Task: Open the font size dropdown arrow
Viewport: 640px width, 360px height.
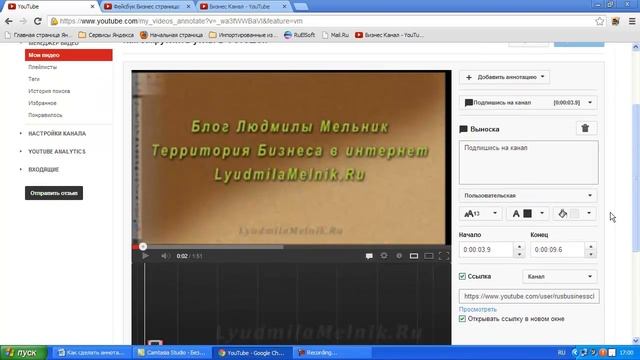Action: click(x=495, y=213)
